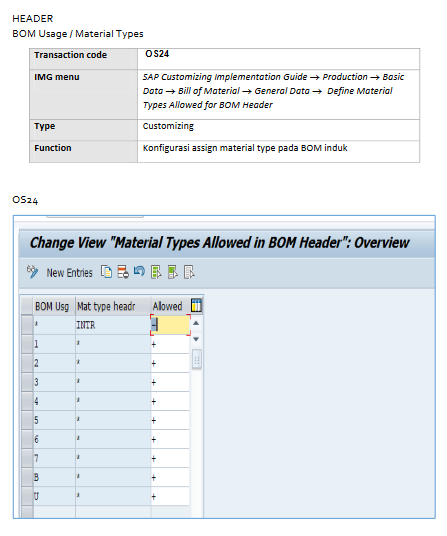Click the vertical scrollbar handle

pos(197,359)
